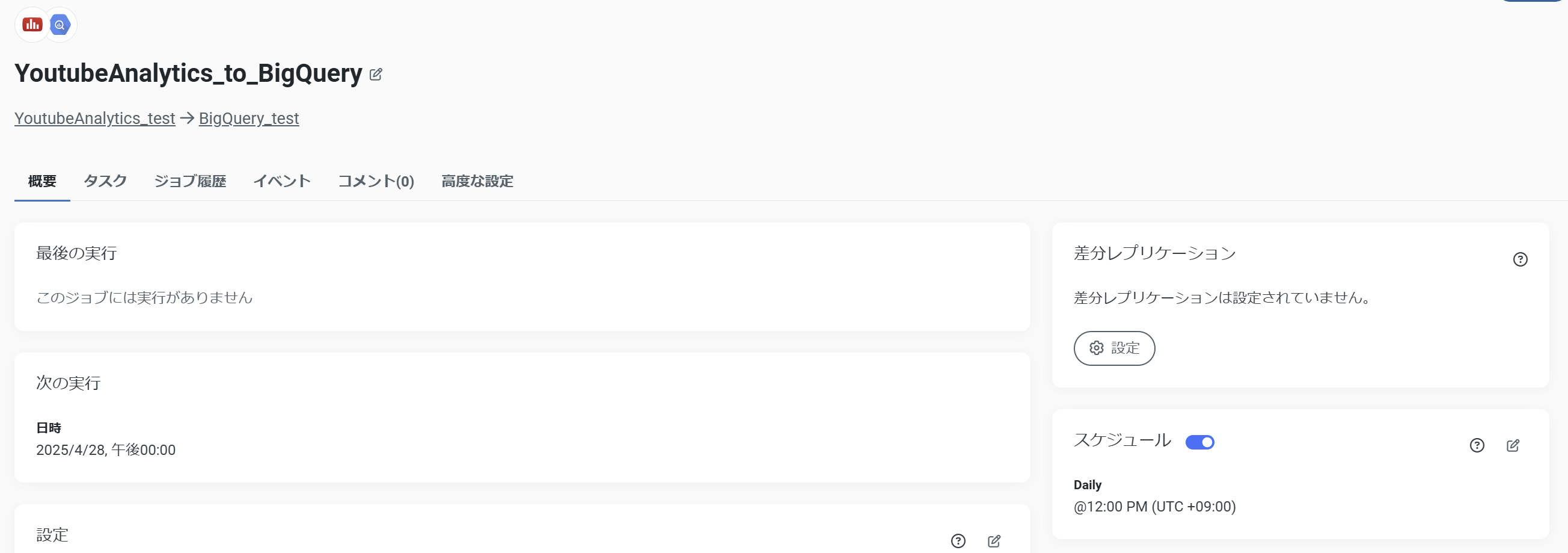
Task: Open the ジョブ履歴 tab
Action: pyautogui.click(x=190, y=181)
